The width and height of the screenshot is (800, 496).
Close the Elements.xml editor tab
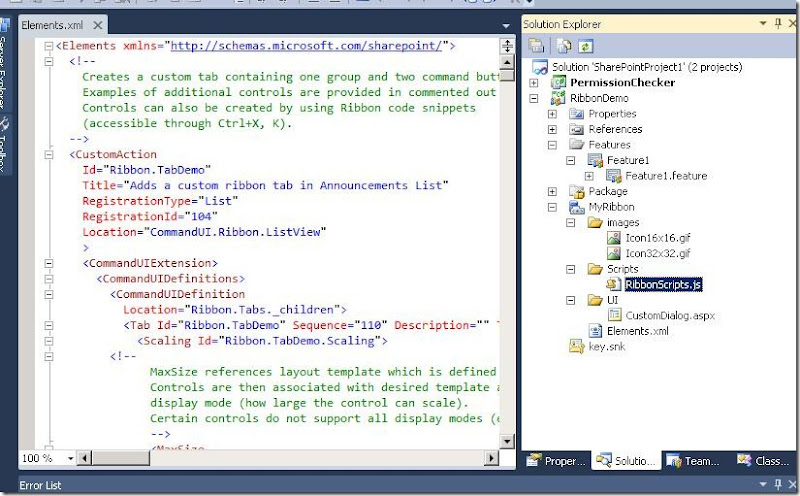(97, 24)
